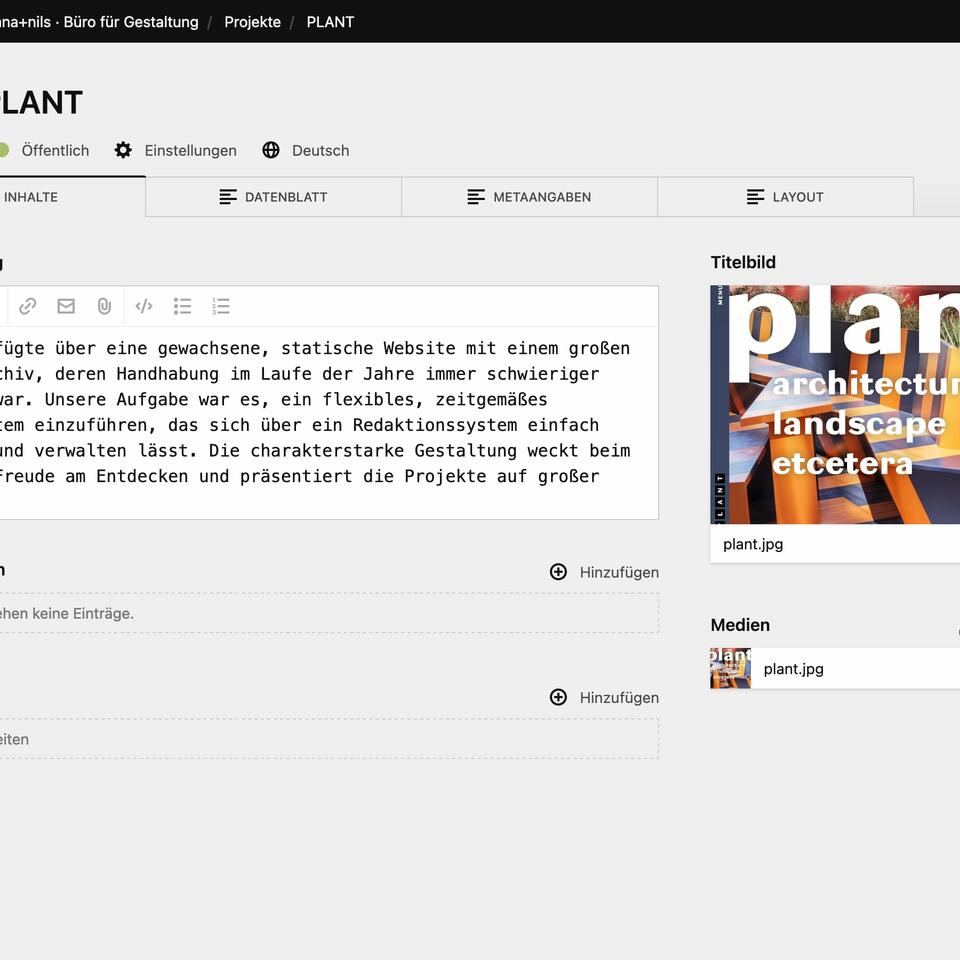Create a bulleted list in the editor
960x960 pixels.
point(182,306)
